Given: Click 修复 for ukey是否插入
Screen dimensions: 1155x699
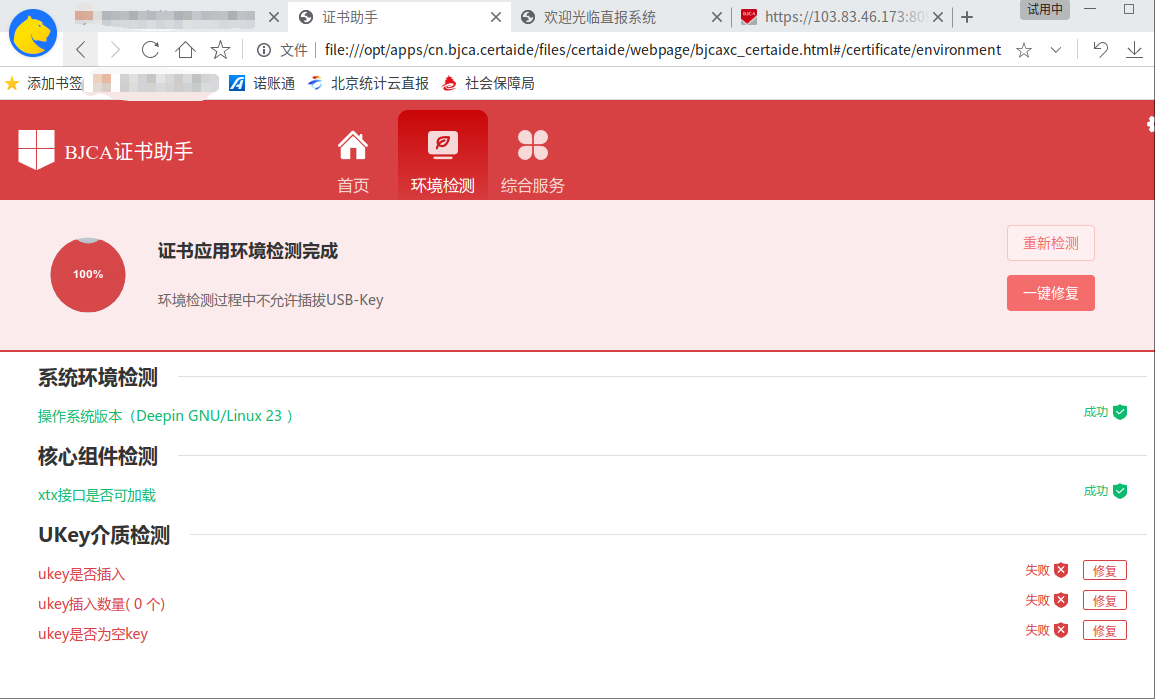Looking at the screenshot, I should click(x=1104, y=570).
